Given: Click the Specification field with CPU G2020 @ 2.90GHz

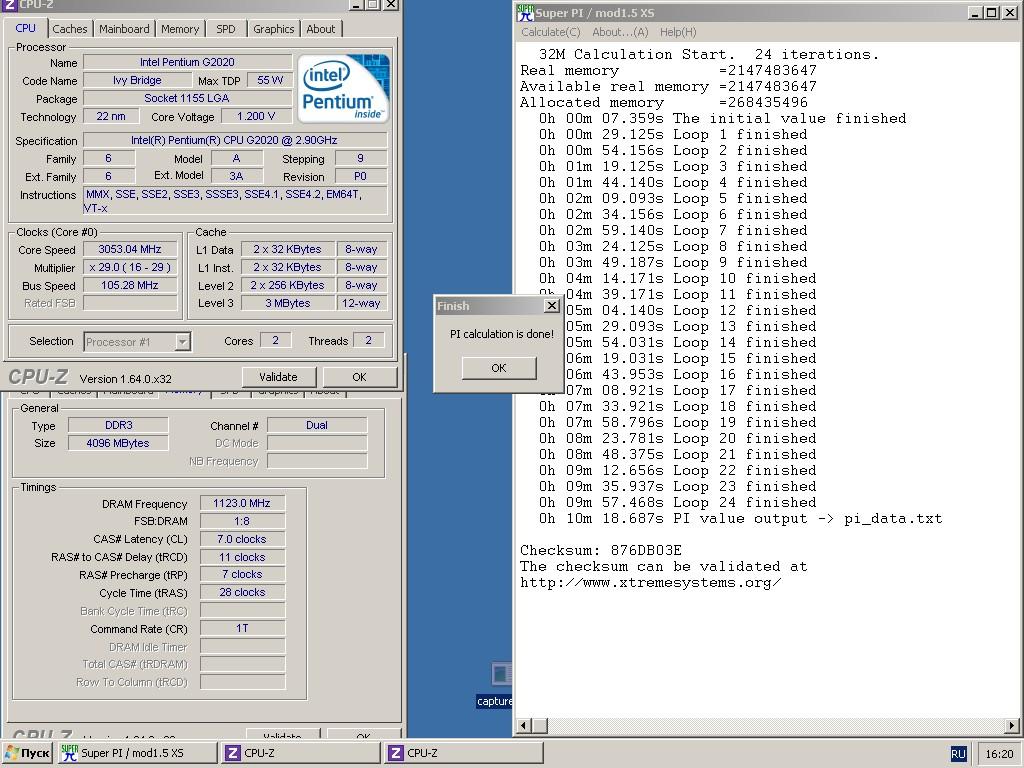Looking at the screenshot, I should point(235,140).
